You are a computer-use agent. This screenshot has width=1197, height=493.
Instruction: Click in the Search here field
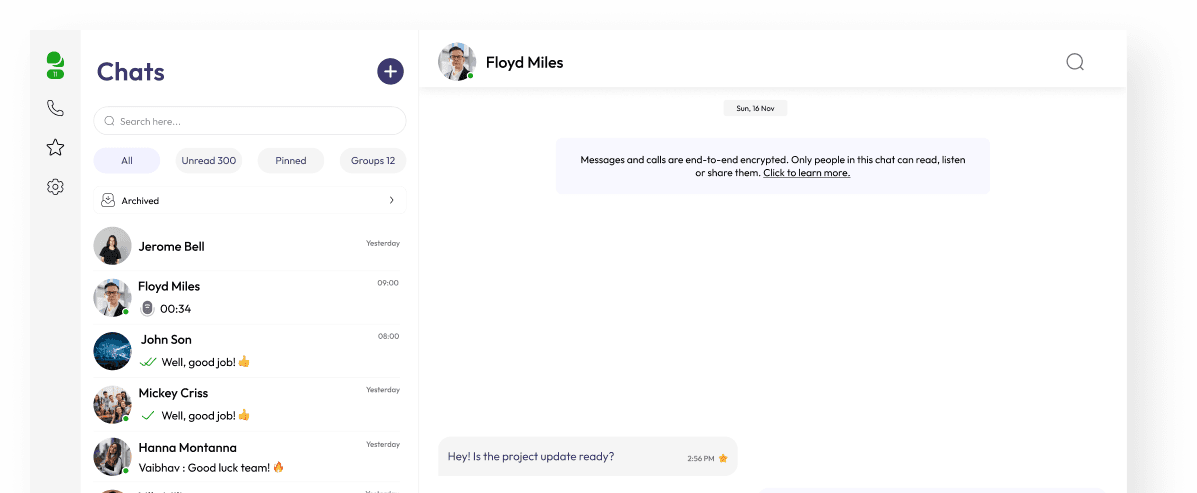pos(250,121)
